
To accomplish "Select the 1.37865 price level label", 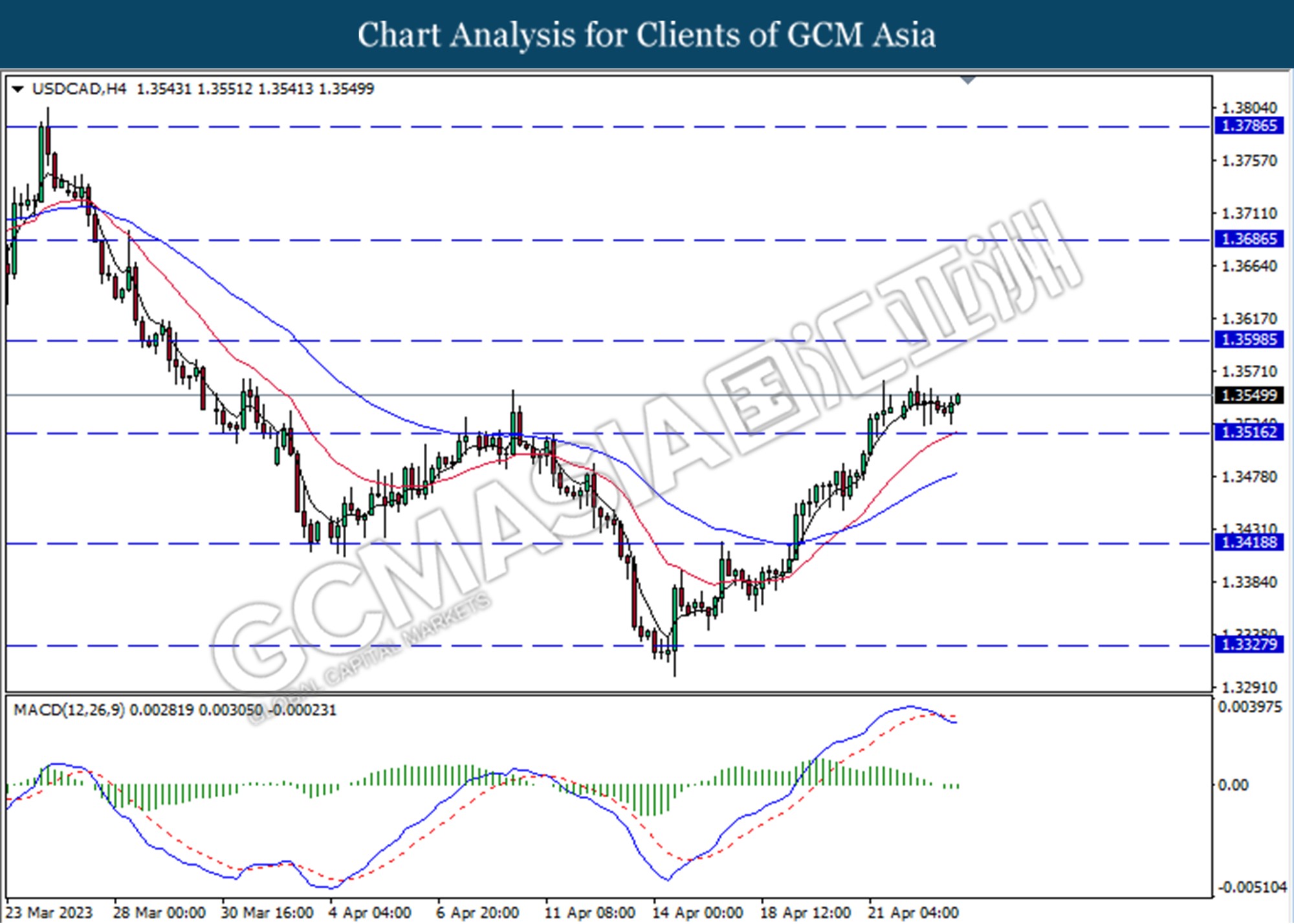I will (1249, 126).
